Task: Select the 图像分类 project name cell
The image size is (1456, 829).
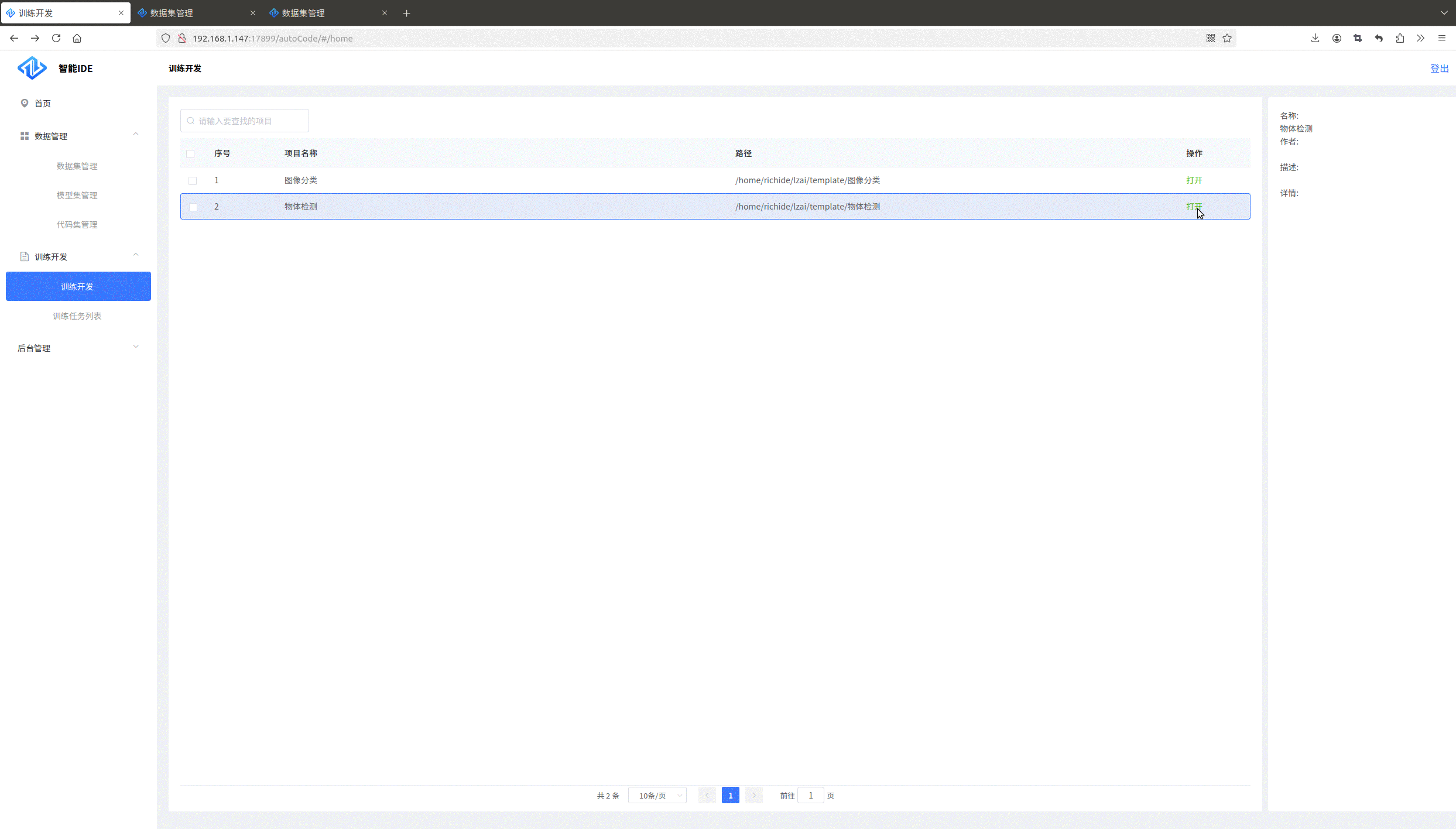Action: [x=301, y=180]
